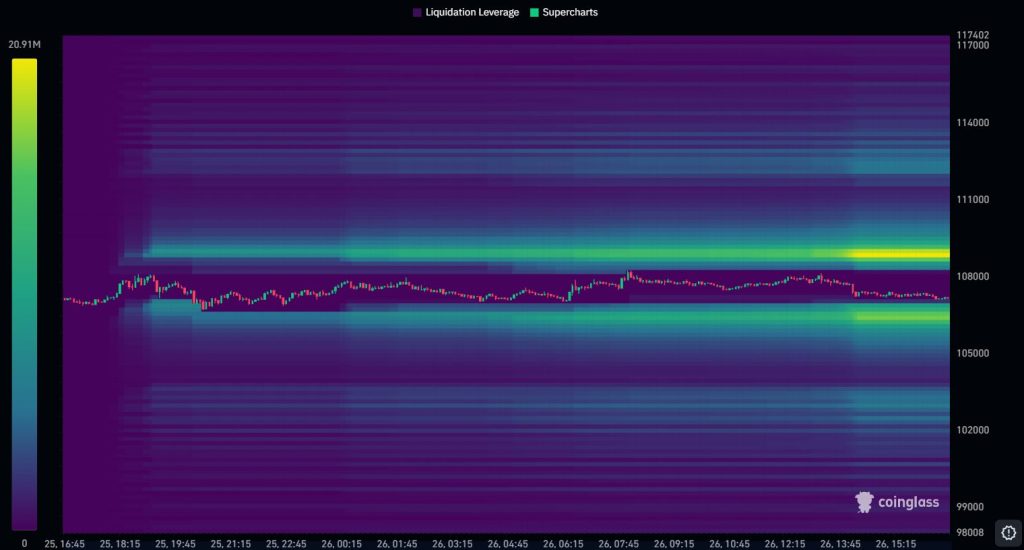Image resolution: width=1024 pixels, height=550 pixels.
Task: Click the bright yellow liquidation band near 109000
Action: click(x=897, y=254)
